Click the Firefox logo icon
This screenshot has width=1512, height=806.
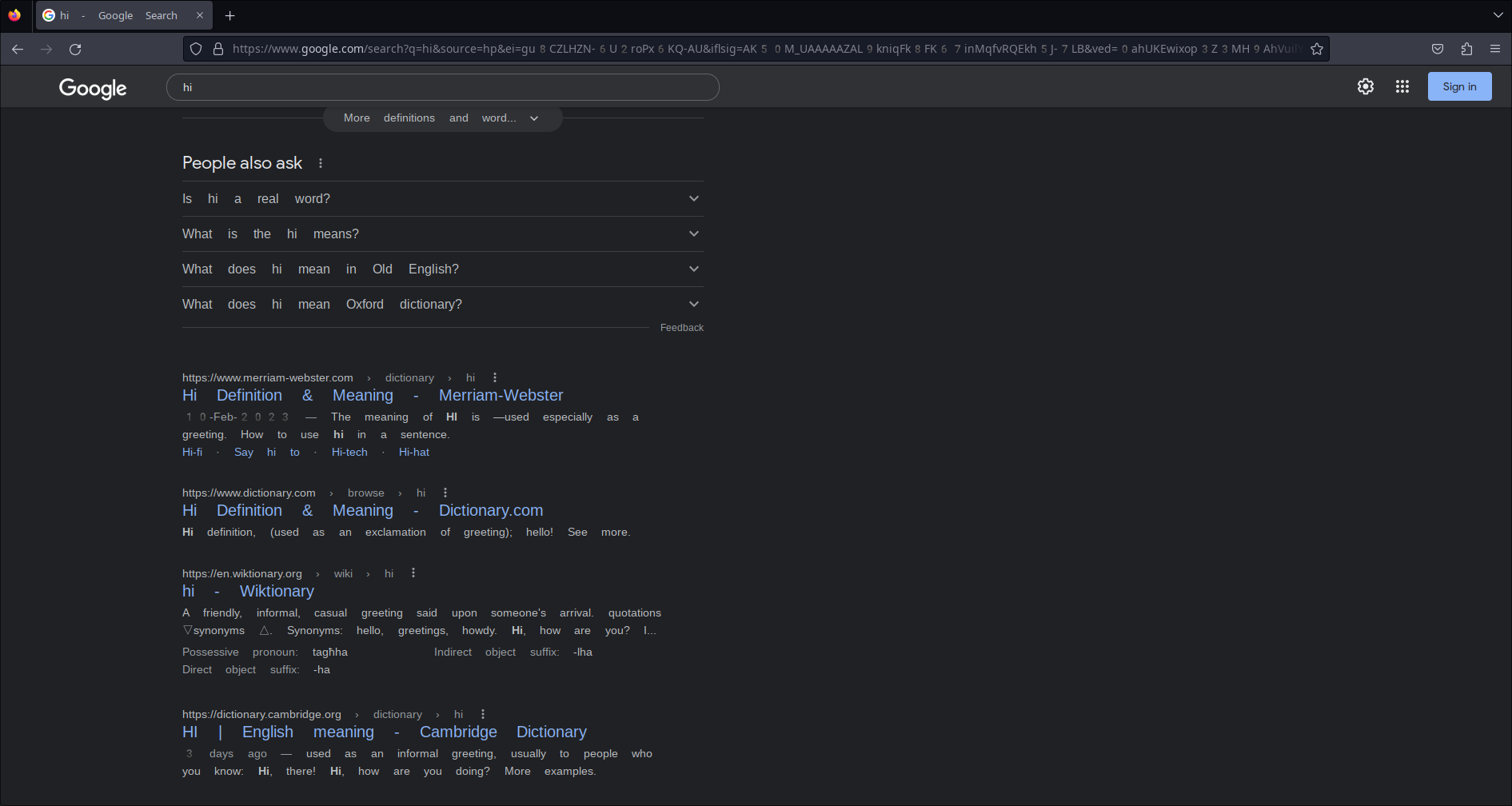(14, 15)
